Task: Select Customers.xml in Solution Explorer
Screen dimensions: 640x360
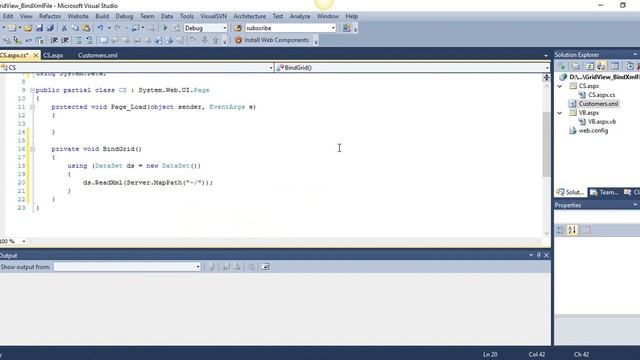Action: (x=598, y=104)
